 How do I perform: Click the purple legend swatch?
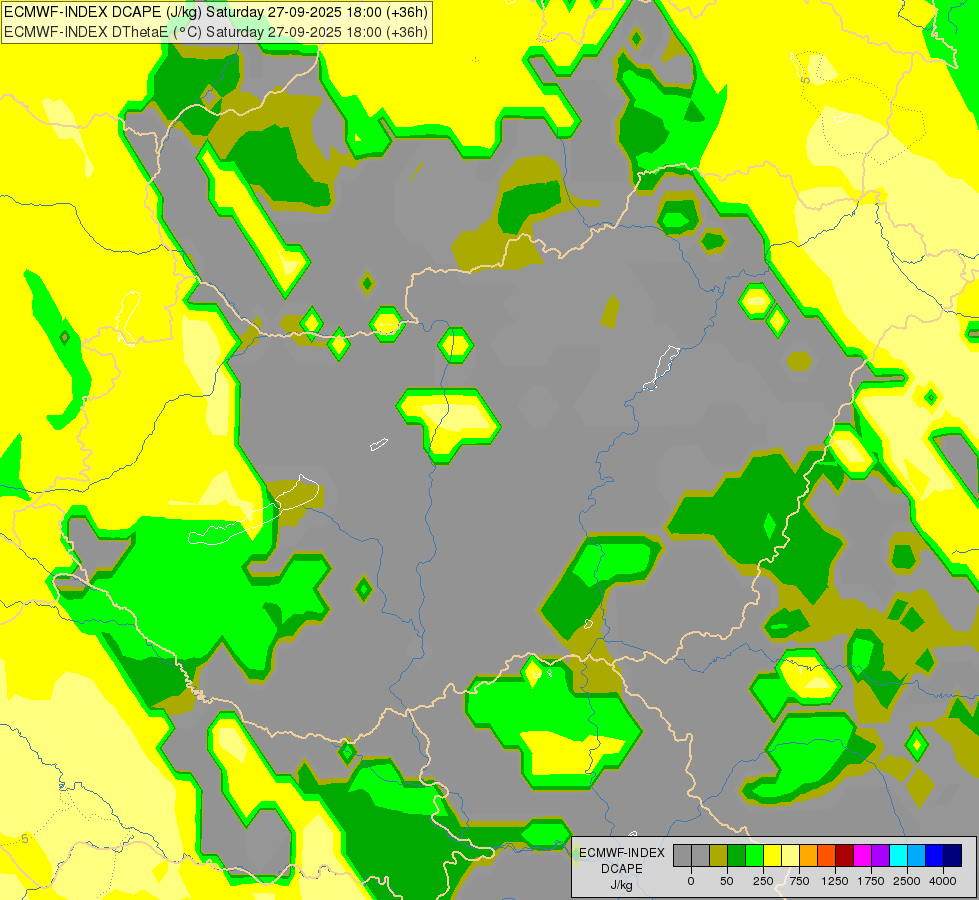coord(881,856)
